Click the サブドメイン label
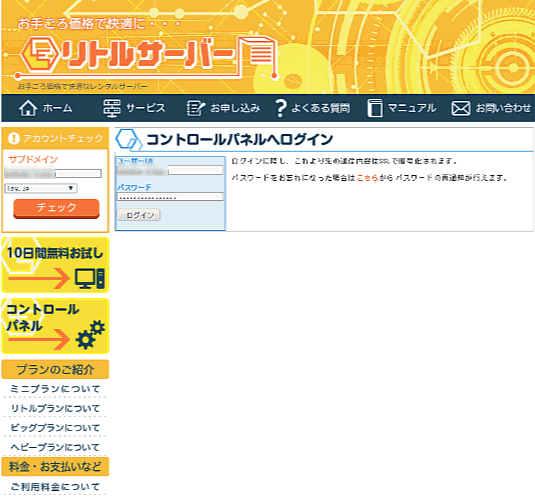Viewport: 535px width, 500px height. click(33, 159)
